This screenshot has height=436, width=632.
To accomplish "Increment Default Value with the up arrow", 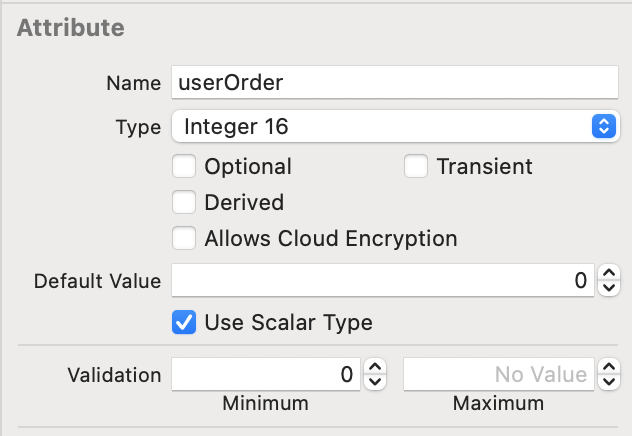I will [x=608, y=275].
